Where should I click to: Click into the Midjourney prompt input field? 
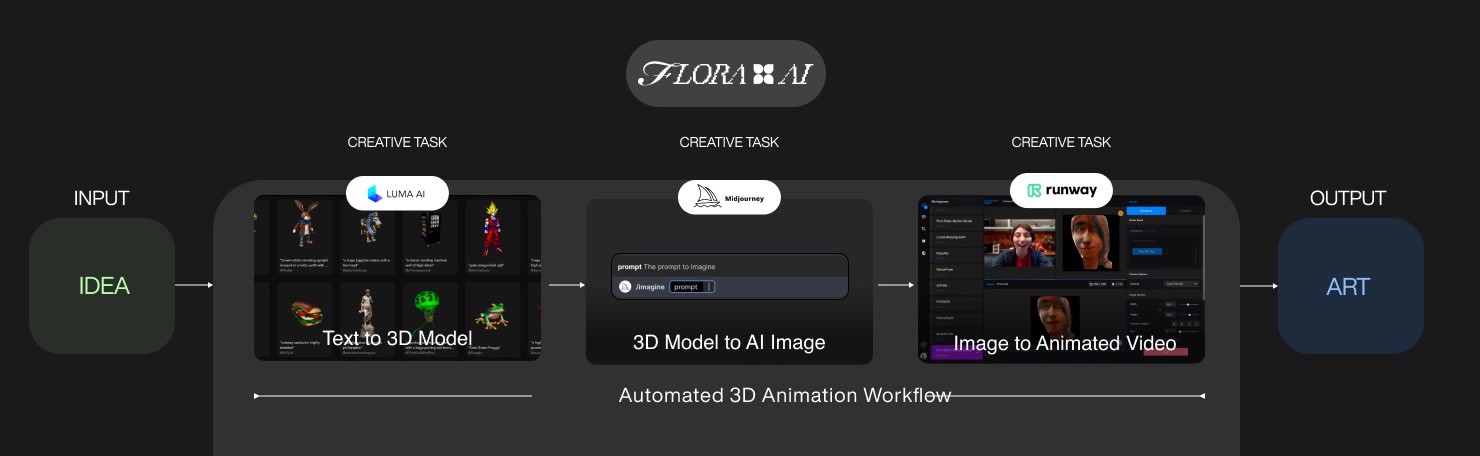point(692,287)
